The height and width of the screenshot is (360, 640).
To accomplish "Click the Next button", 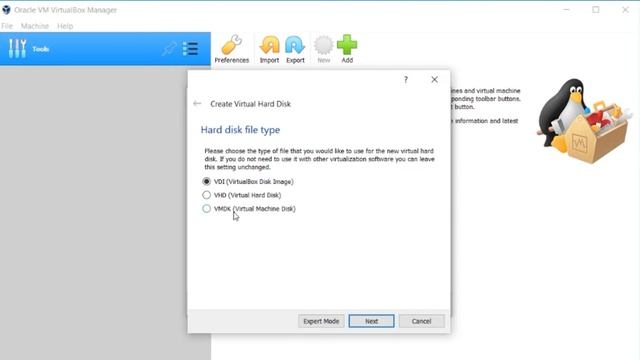I will click(x=371, y=321).
